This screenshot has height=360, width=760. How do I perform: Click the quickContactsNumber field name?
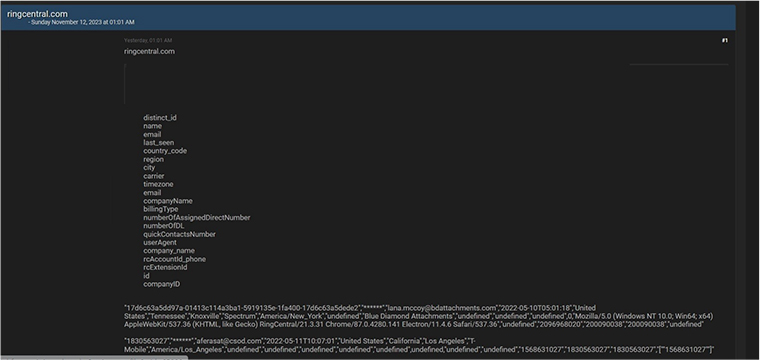[x=179, y=234]
